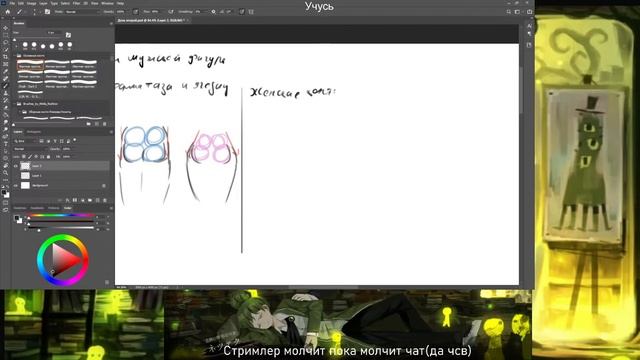
Task: Switch foreground and background colors
Action: 7,187
